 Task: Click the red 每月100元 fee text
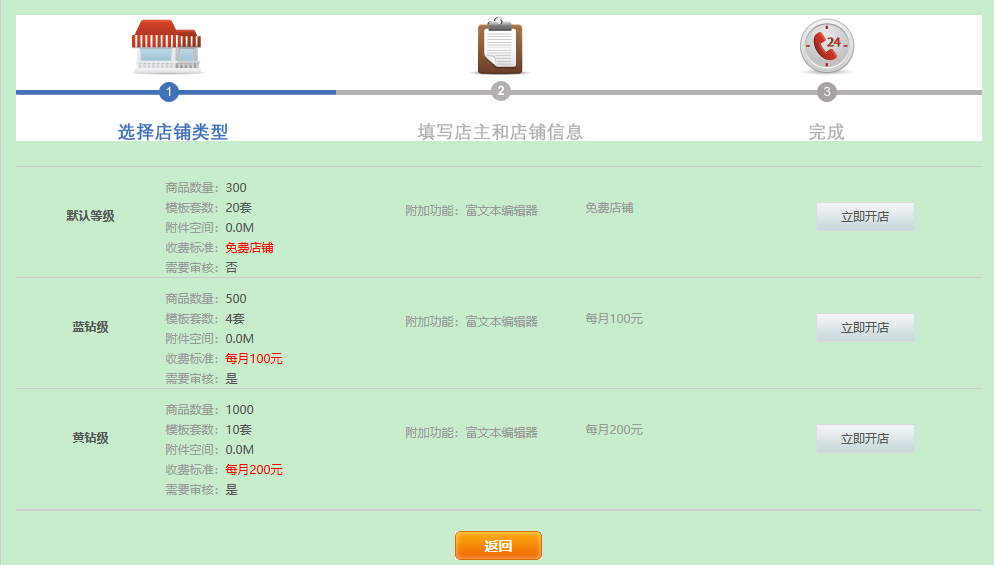(x=254, y=359)
